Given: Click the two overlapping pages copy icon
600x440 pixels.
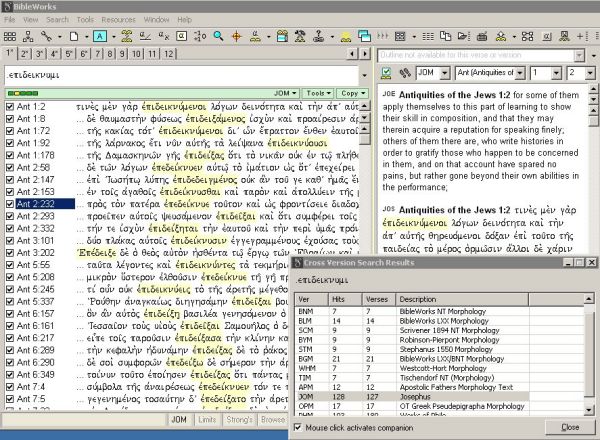Looking at the screenshot, I should (445, 36).
